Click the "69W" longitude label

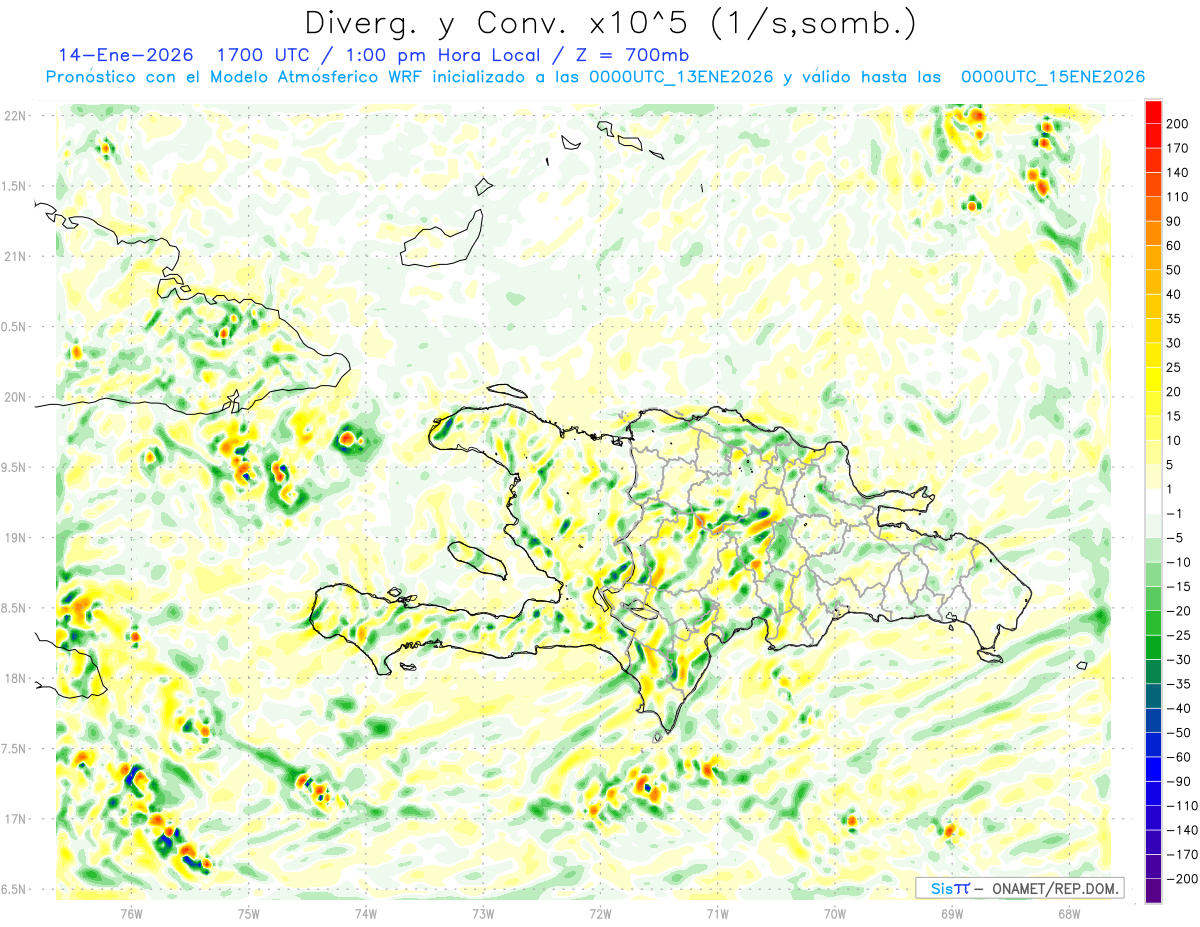951,913
